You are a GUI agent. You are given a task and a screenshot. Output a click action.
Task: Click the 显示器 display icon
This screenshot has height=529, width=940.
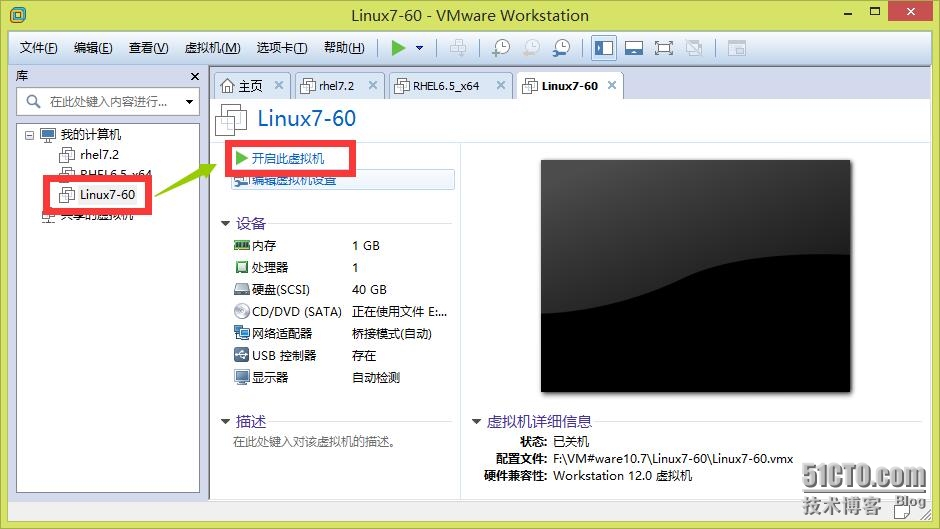242,377
